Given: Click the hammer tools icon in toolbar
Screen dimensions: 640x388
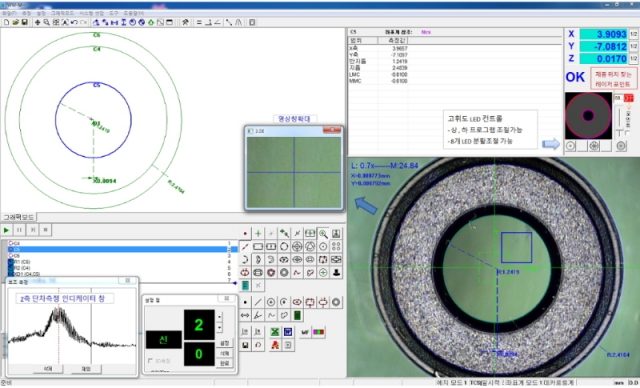Looking at the screenshot, I should coord(185,22).
